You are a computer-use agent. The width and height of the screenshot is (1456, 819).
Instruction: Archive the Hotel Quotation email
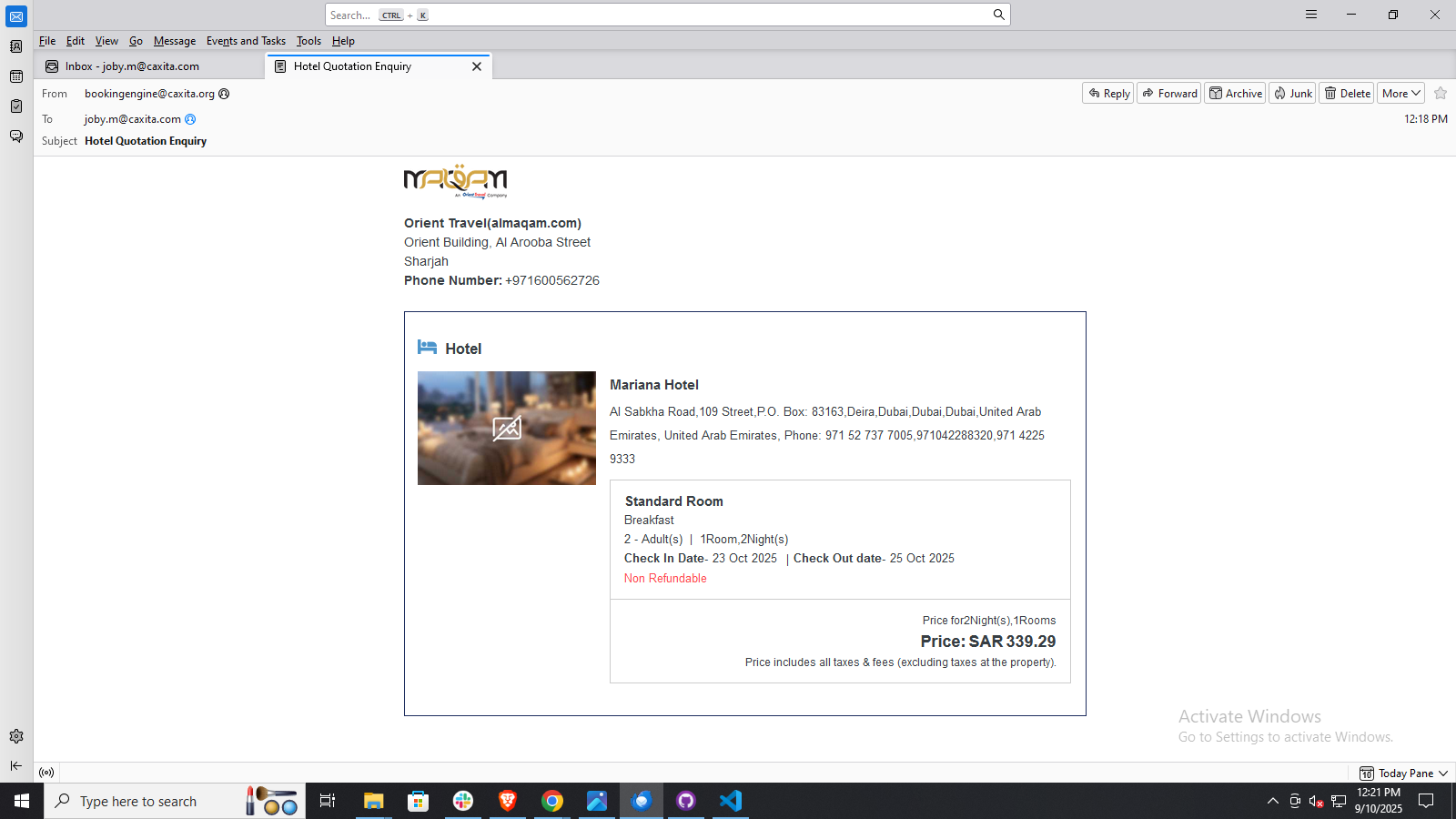(x=1235, y=93)
